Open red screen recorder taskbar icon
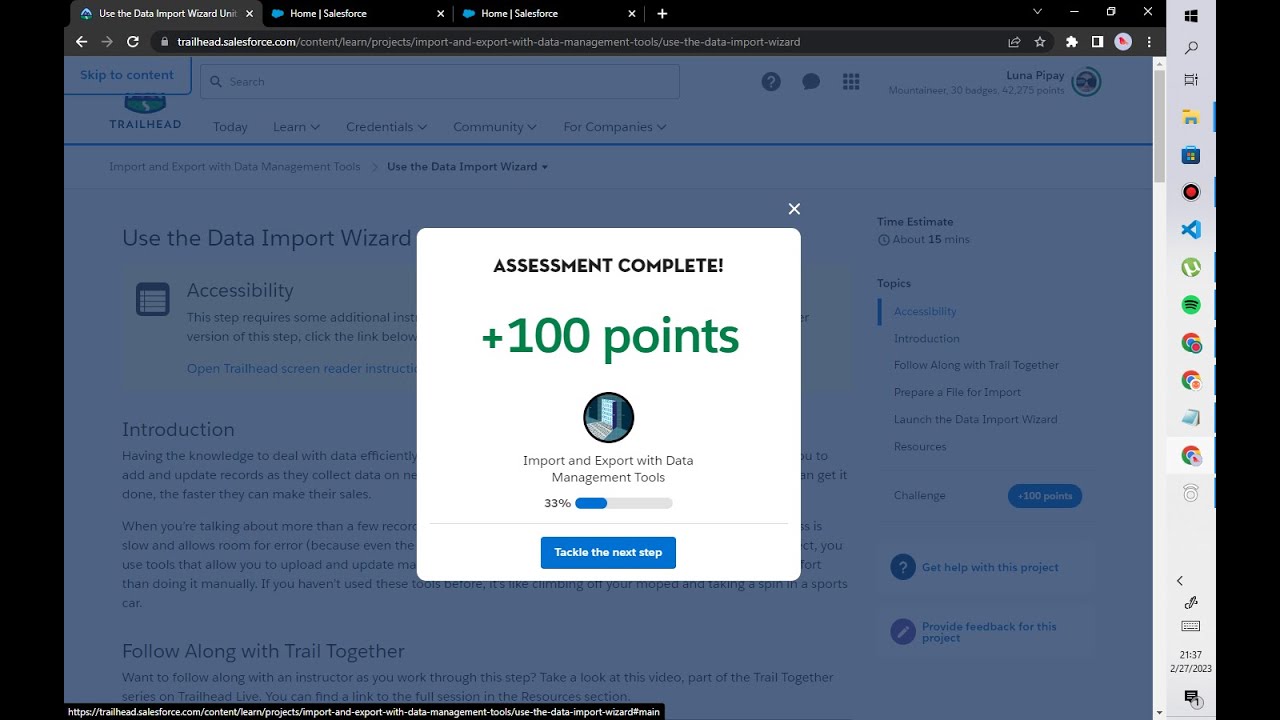This screenshot has width=1280, height=720. 1191,192
